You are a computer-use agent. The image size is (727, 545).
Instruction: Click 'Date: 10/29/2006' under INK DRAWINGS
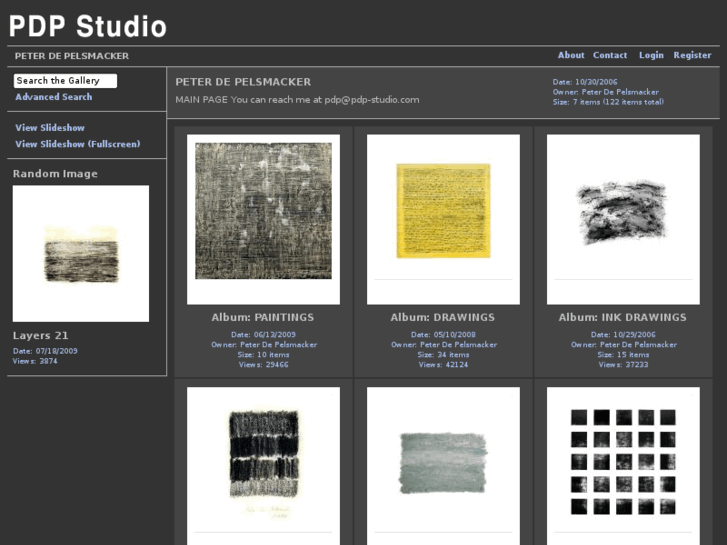623,334
